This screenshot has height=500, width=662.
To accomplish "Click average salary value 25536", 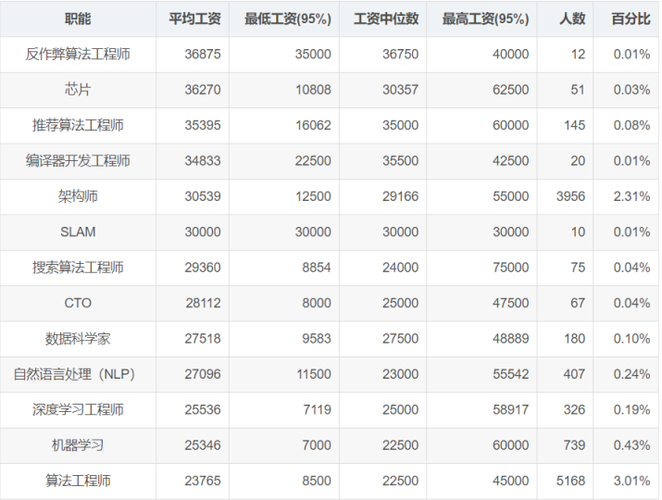I will (203, 410).
